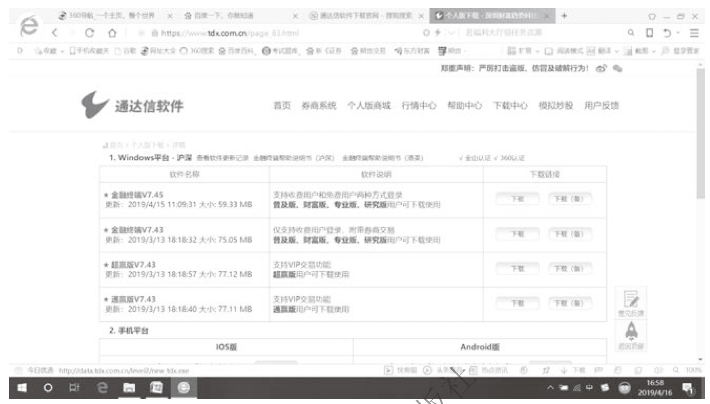Open 东方财富 bookmark

coord(412,51)
